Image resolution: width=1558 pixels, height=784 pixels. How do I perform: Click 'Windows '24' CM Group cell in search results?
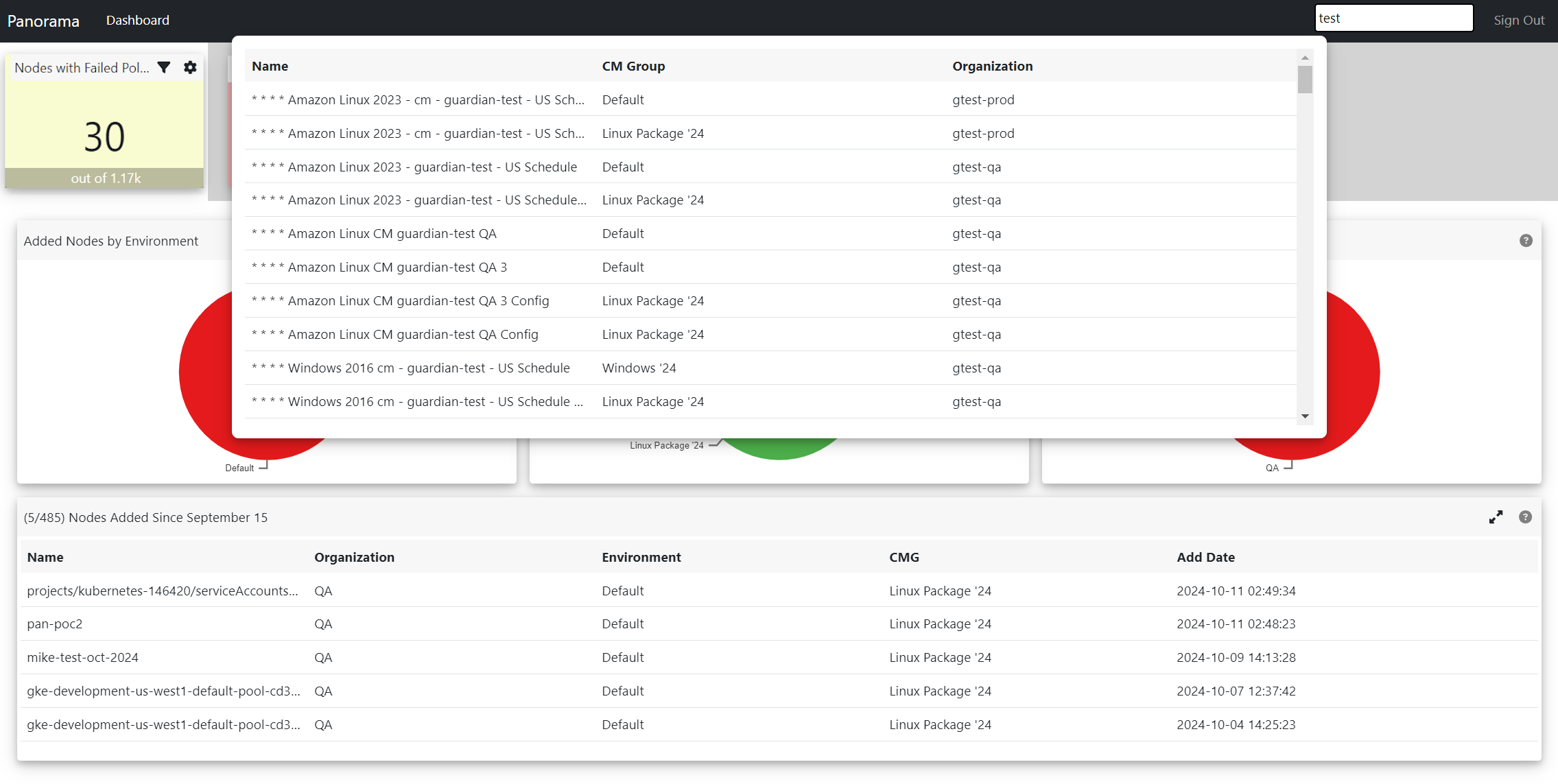click(639, 368)
